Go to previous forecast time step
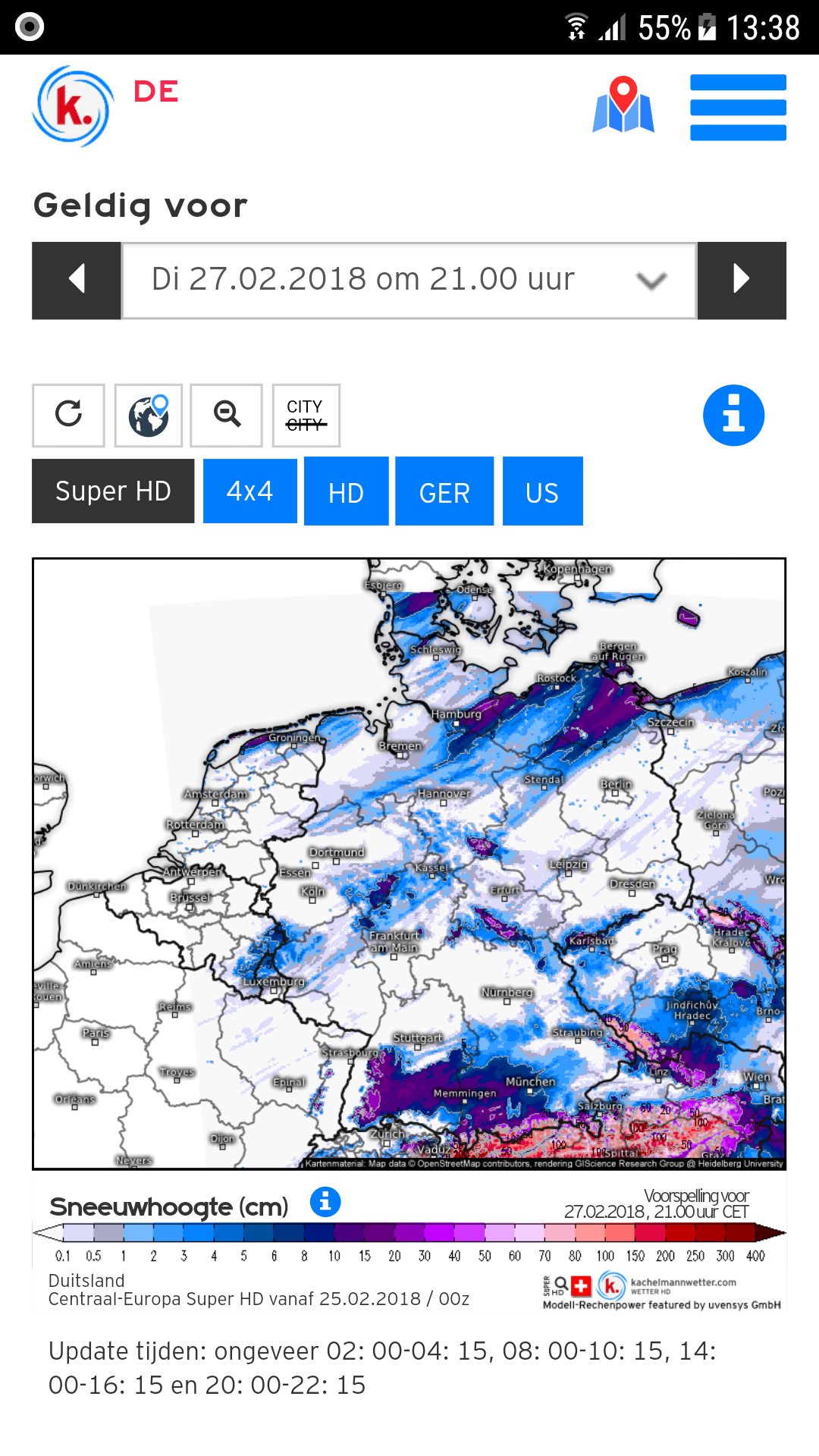819x1456 pixels. [x=77, y=280]
